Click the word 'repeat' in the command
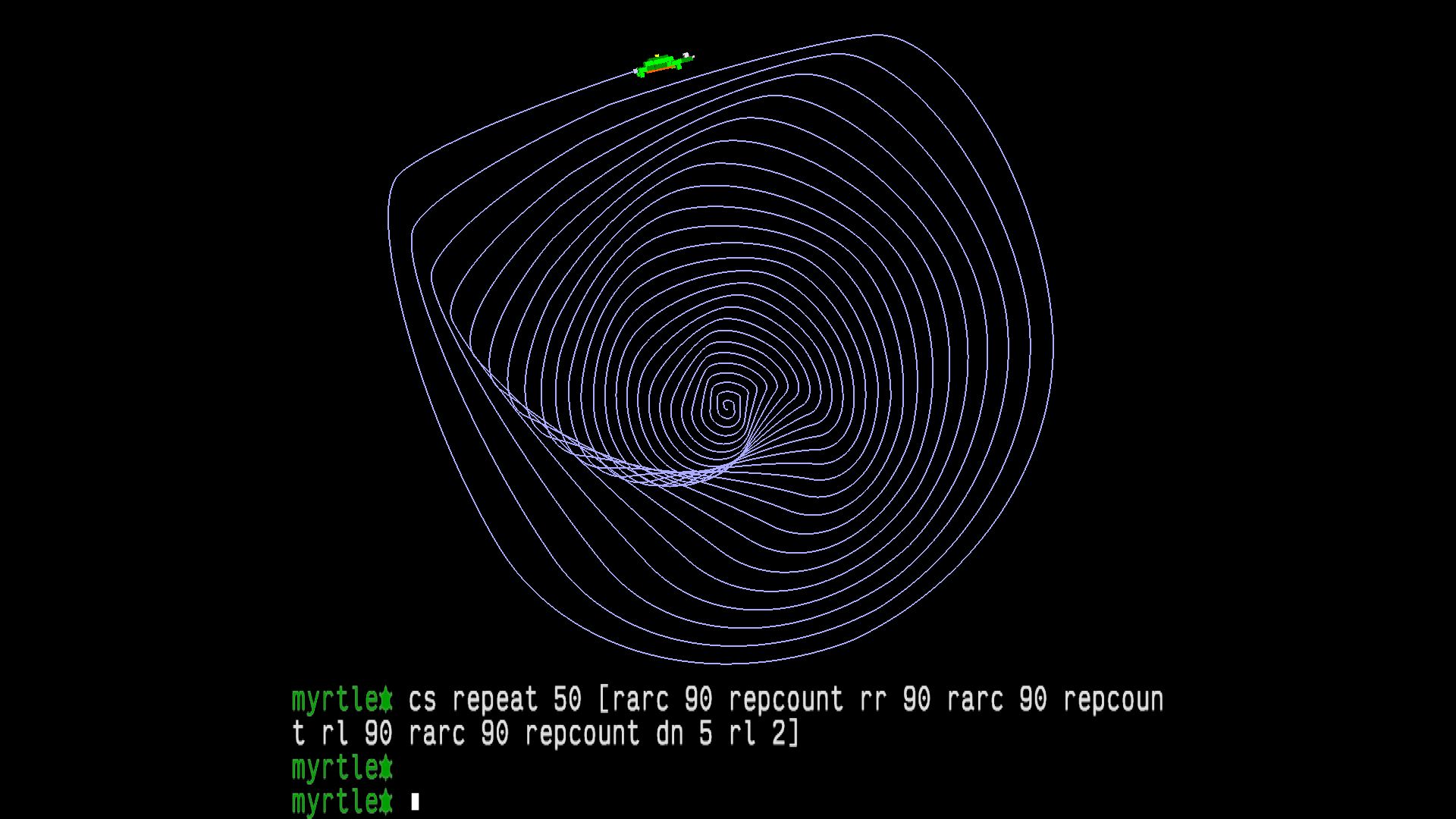Viewport: 1456px width, 819px height. pyautogui.click(x=494, y=699)
